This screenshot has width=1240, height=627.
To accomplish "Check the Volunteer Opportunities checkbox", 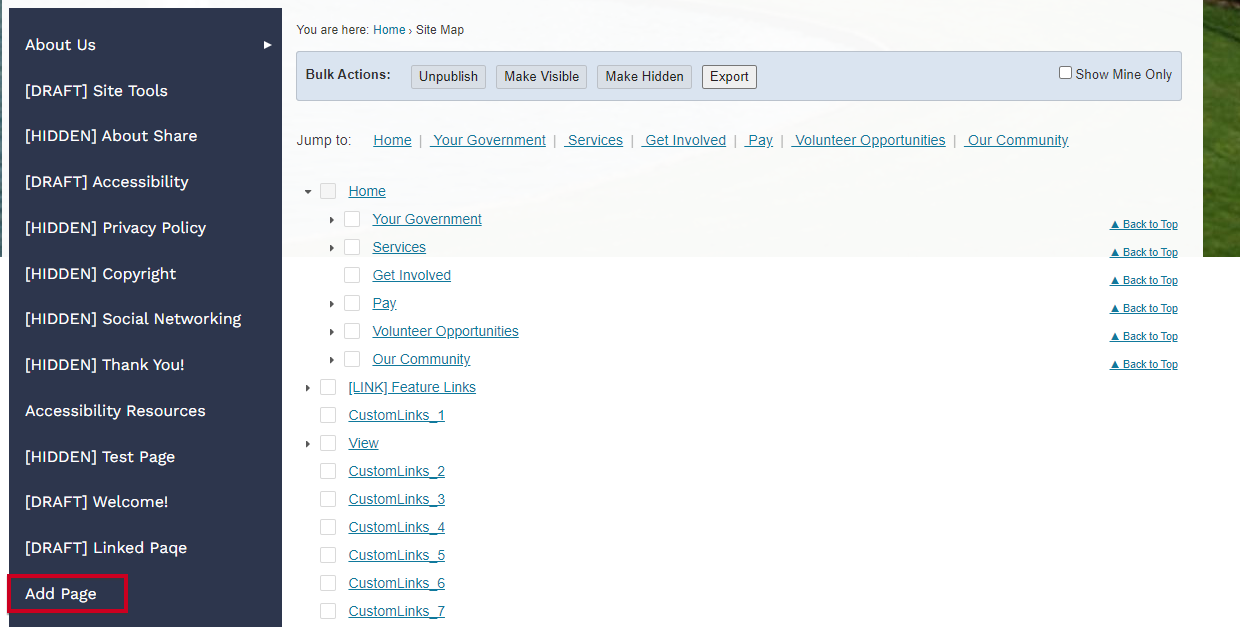I will click(x=352, y=331).
